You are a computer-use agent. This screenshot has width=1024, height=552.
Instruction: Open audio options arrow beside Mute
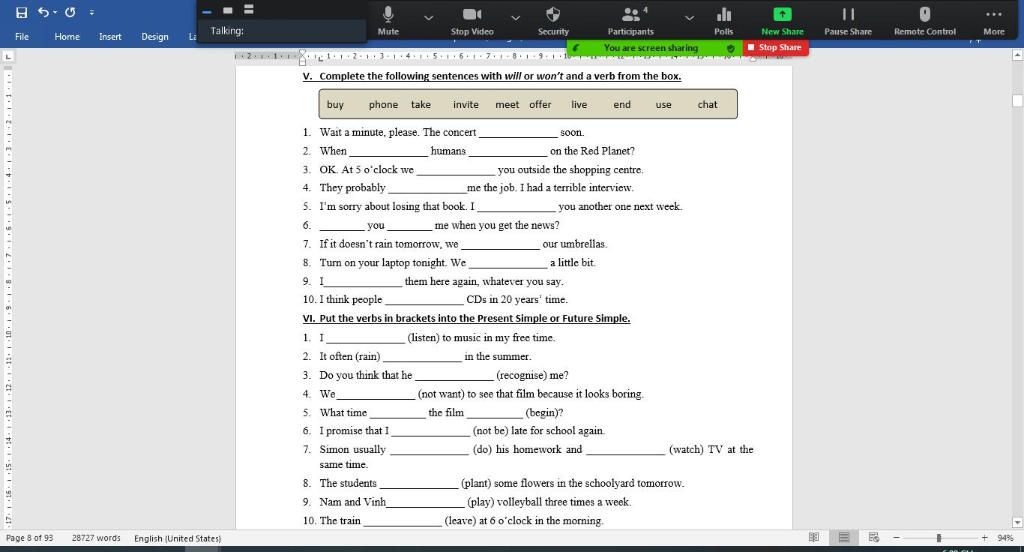[428, 18]
